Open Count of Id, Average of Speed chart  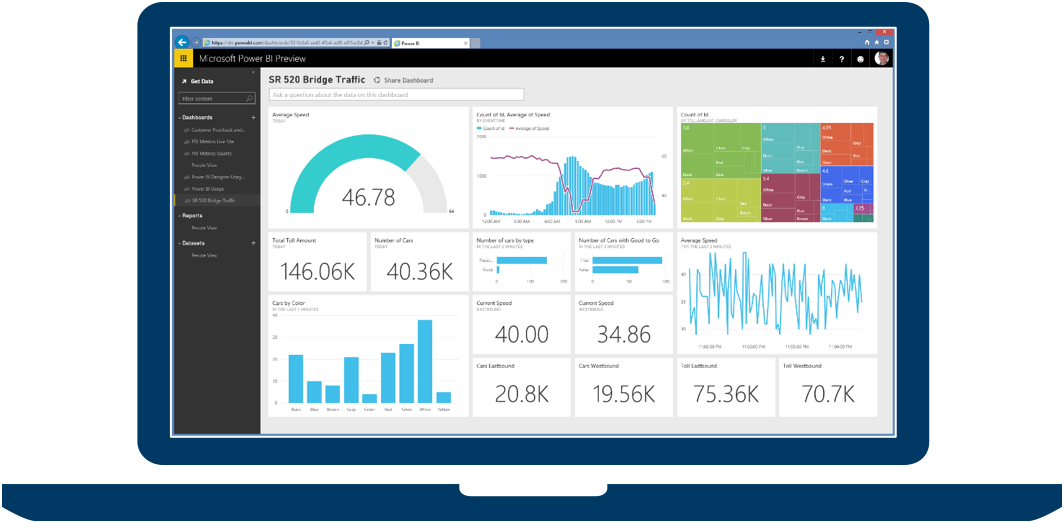click(x=572, y=167)
